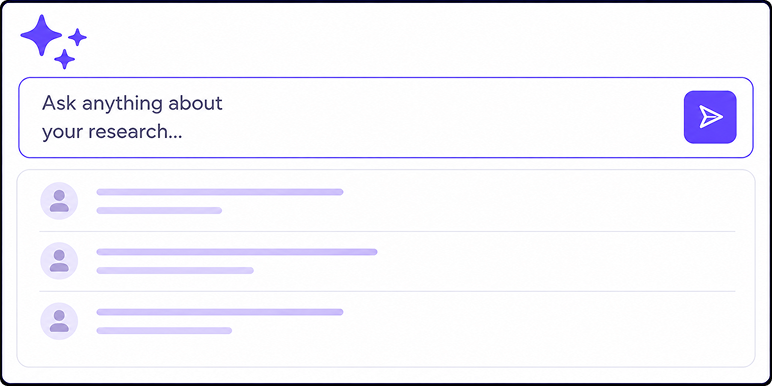
Task: Select the first user avatar icon
Action: coord(59,201)
